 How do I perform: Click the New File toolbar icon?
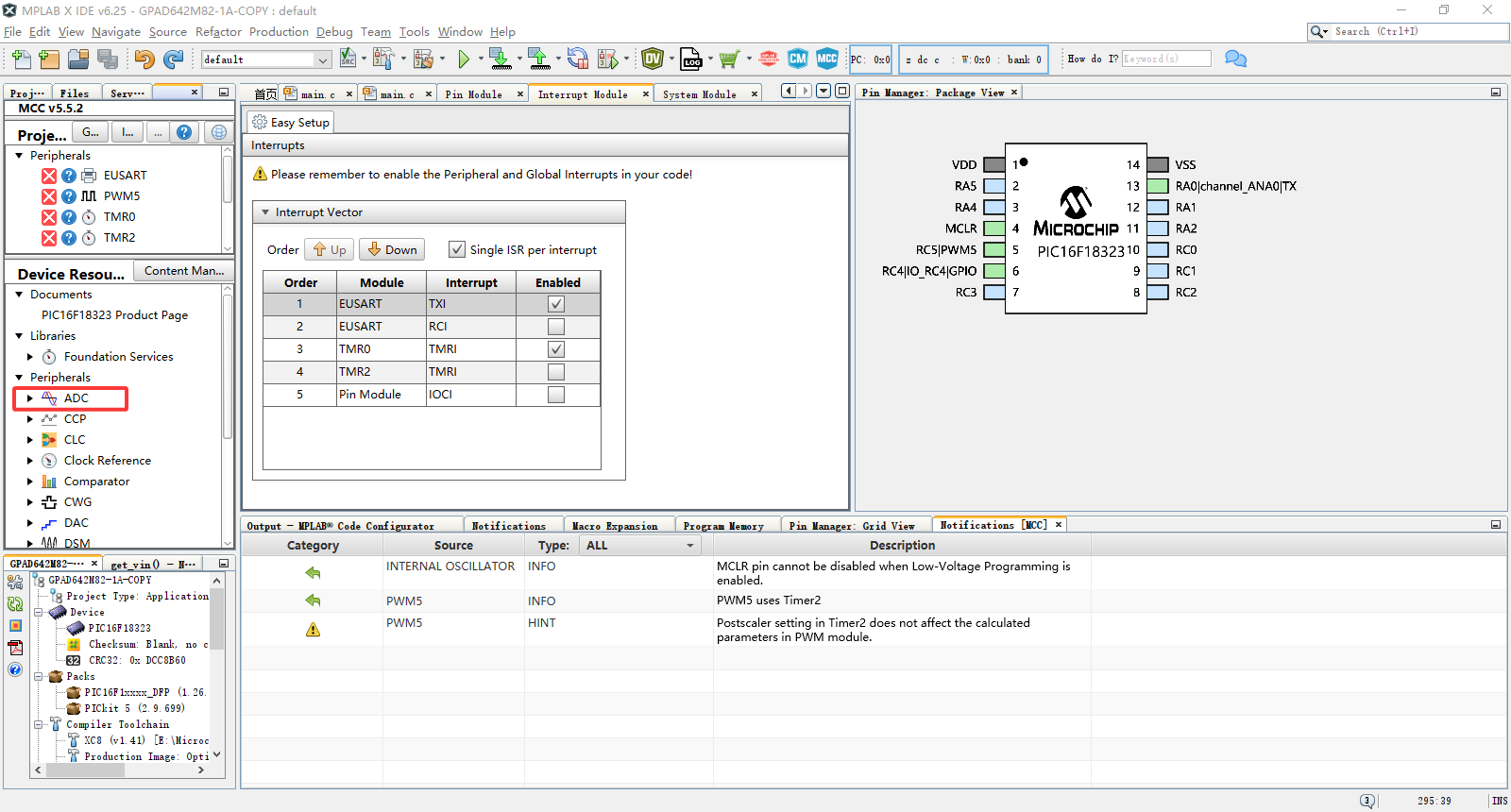21,59
